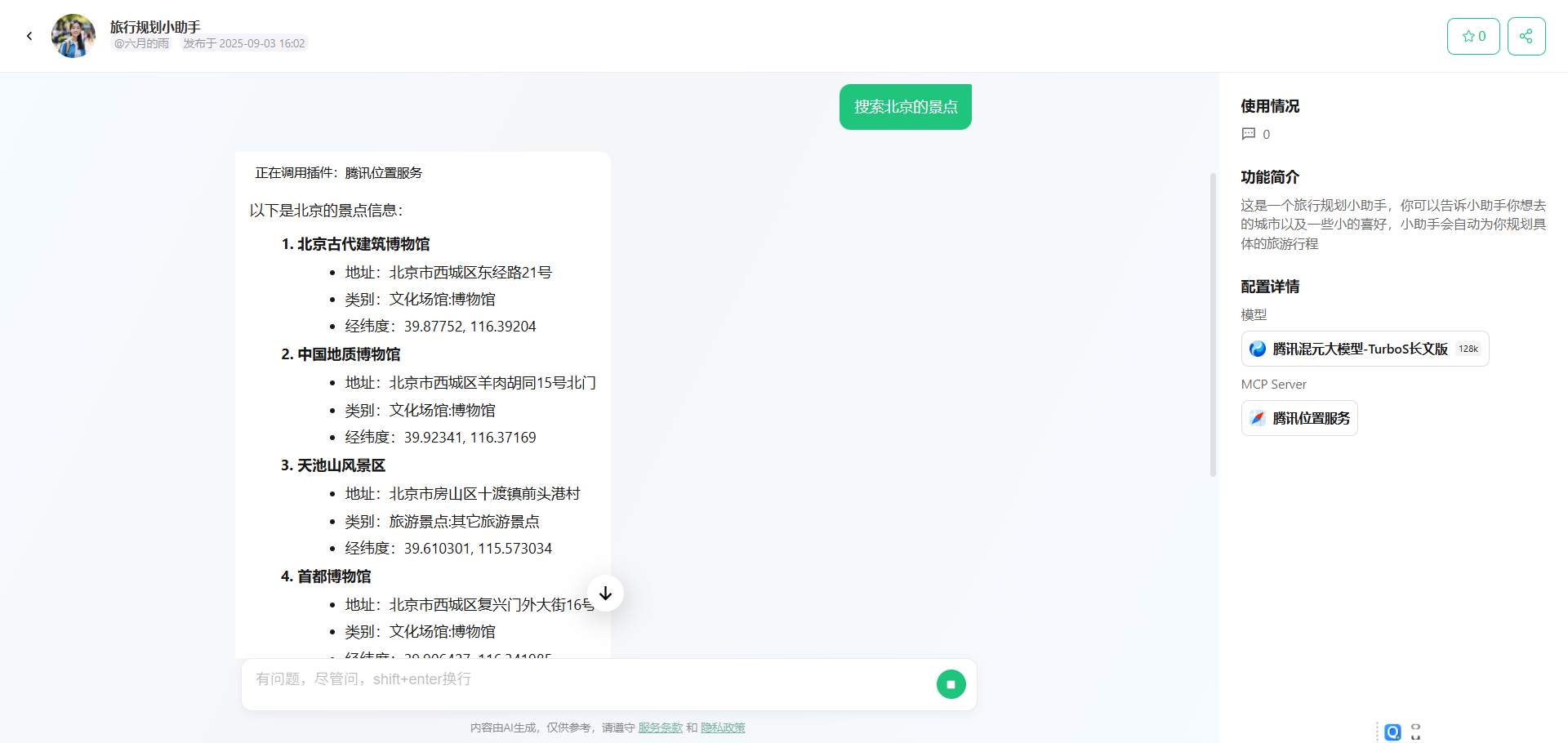Viewport: 1568px width, 743px height.
Task: Open the 旅行规划小助手 avatar picture
Action: pyautogui.click(x=73, y=36)
